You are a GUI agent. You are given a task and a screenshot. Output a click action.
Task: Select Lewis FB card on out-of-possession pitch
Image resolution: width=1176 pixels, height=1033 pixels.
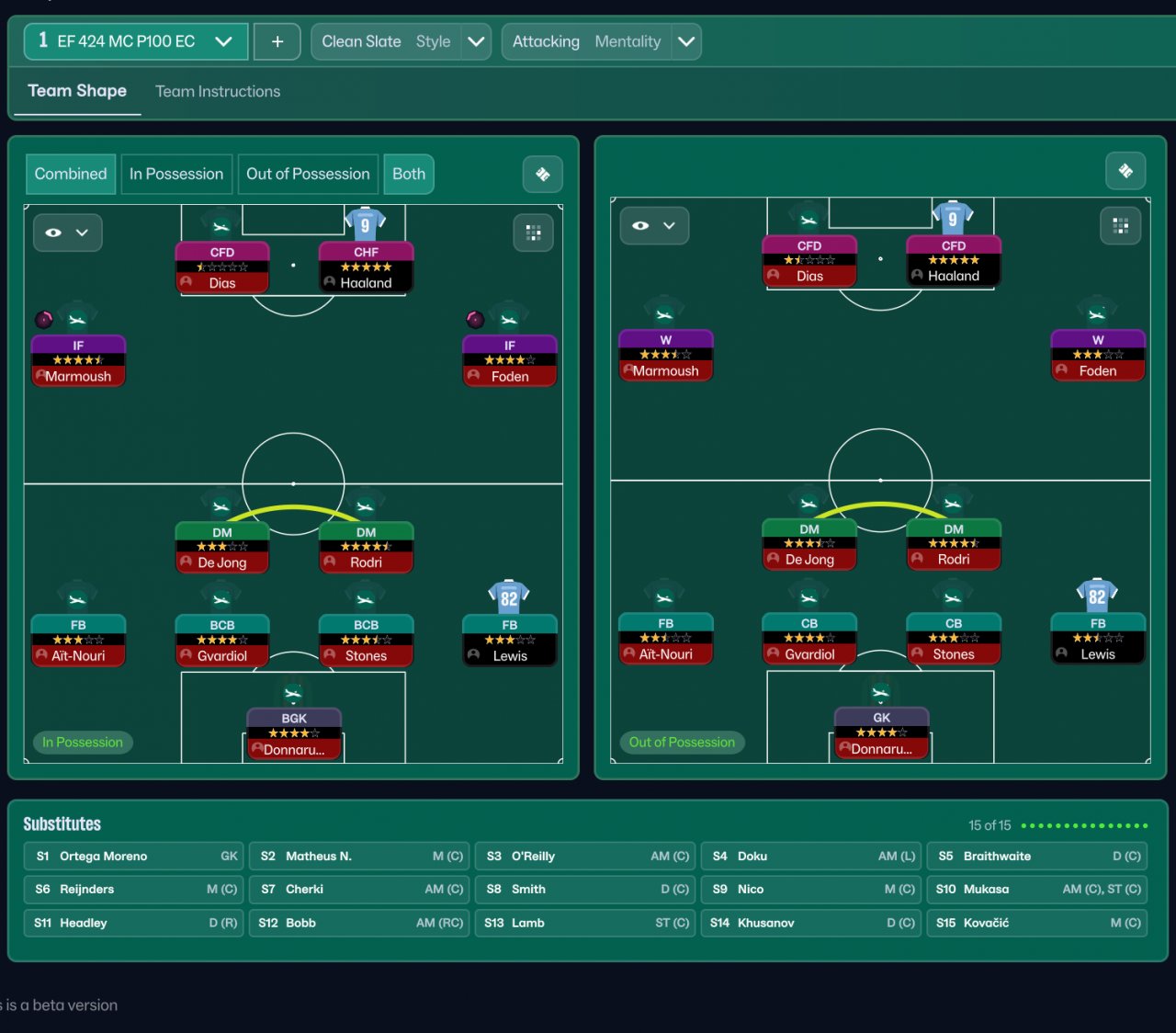pyautogui.click(x=1098, y=639)
